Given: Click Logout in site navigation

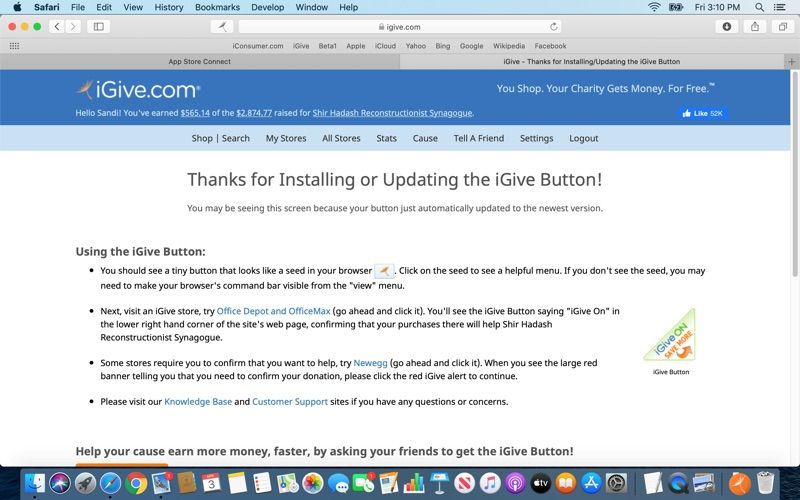Looking at the screenshot, I should (584, 138).
